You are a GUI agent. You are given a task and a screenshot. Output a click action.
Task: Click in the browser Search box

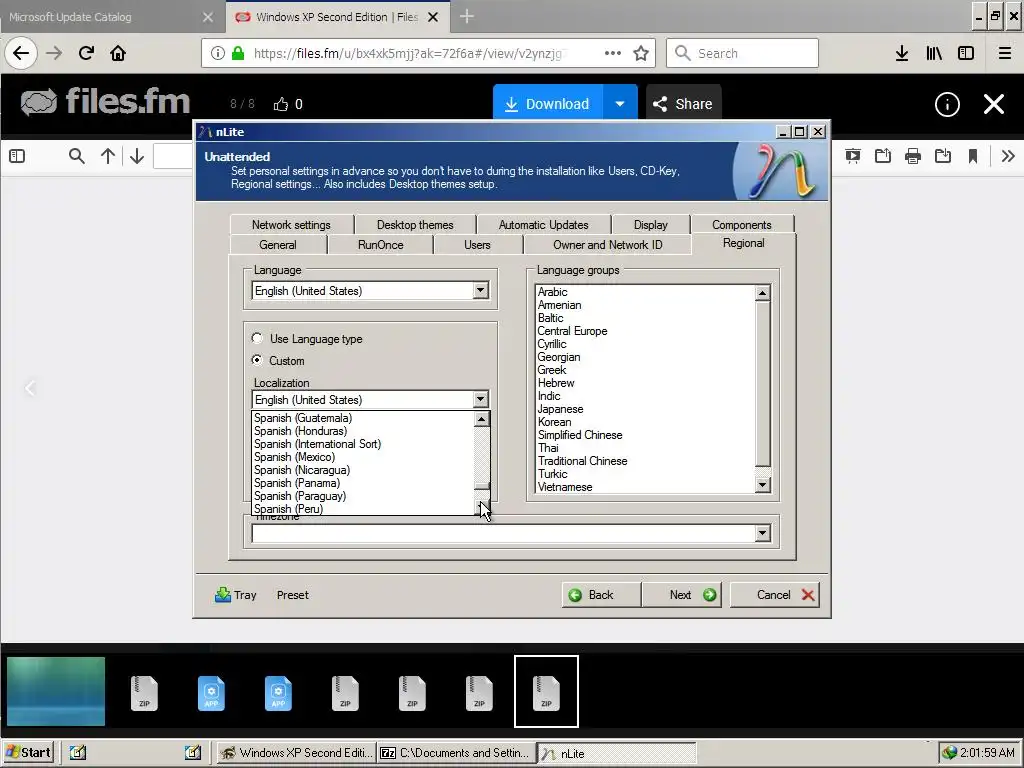click(x=742, y=53)
